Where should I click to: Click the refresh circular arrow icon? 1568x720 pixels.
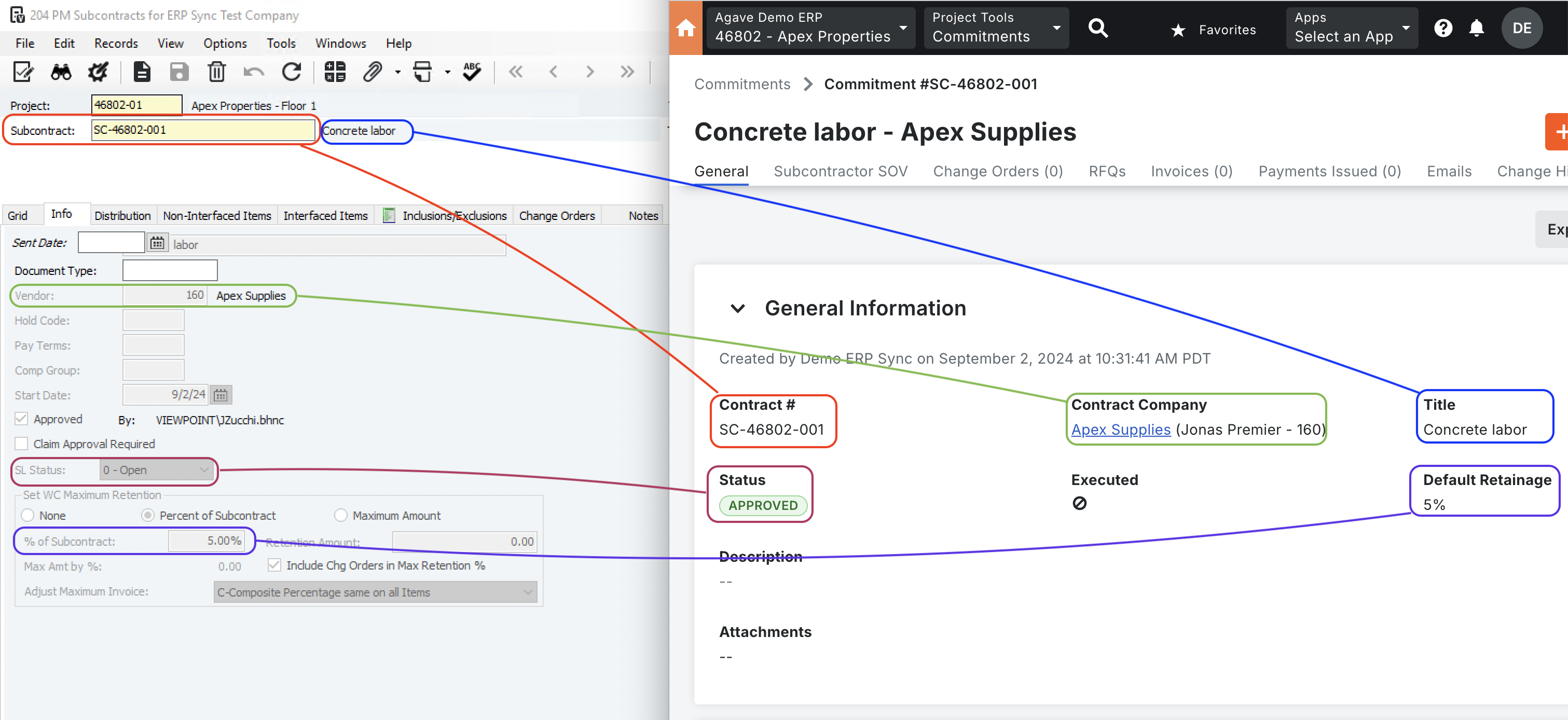[292, 72]
